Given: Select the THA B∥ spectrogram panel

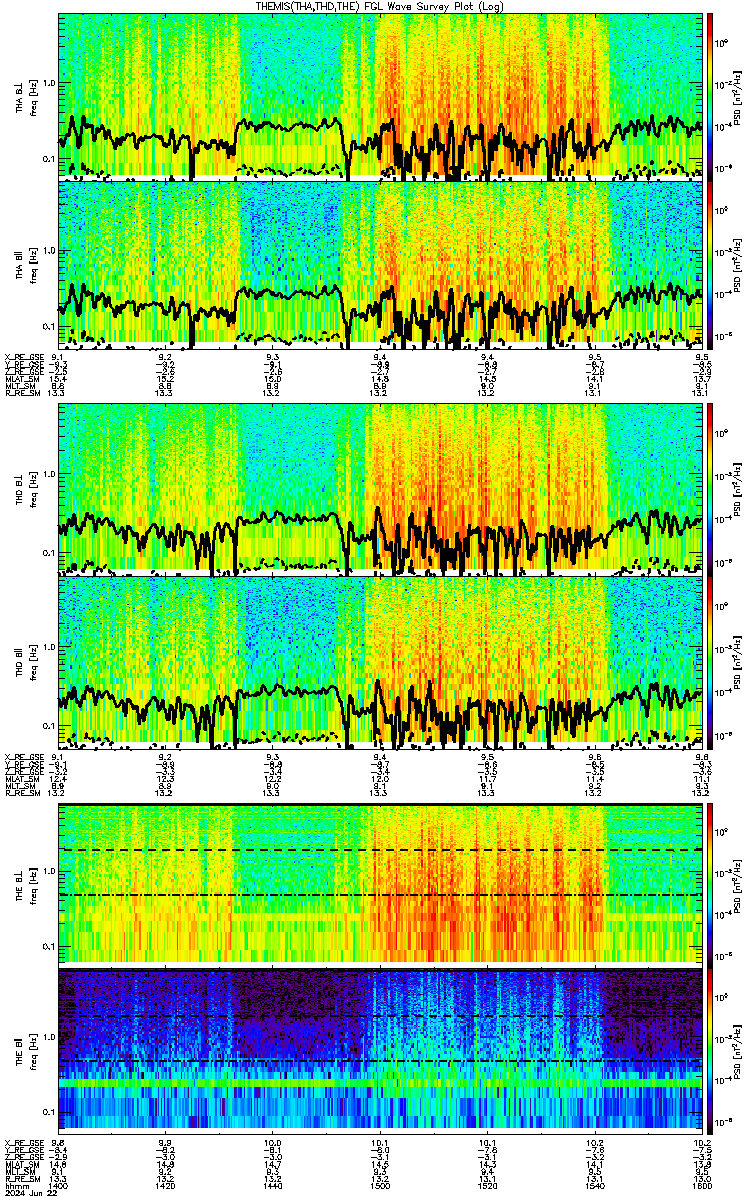Looking at the screenshot, I should tap(380, 264).
